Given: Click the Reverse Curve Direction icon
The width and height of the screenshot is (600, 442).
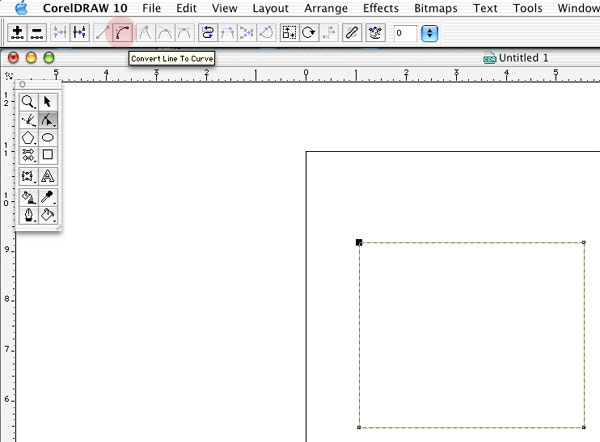Looking at the screenshot, I should tap(208, 33).
